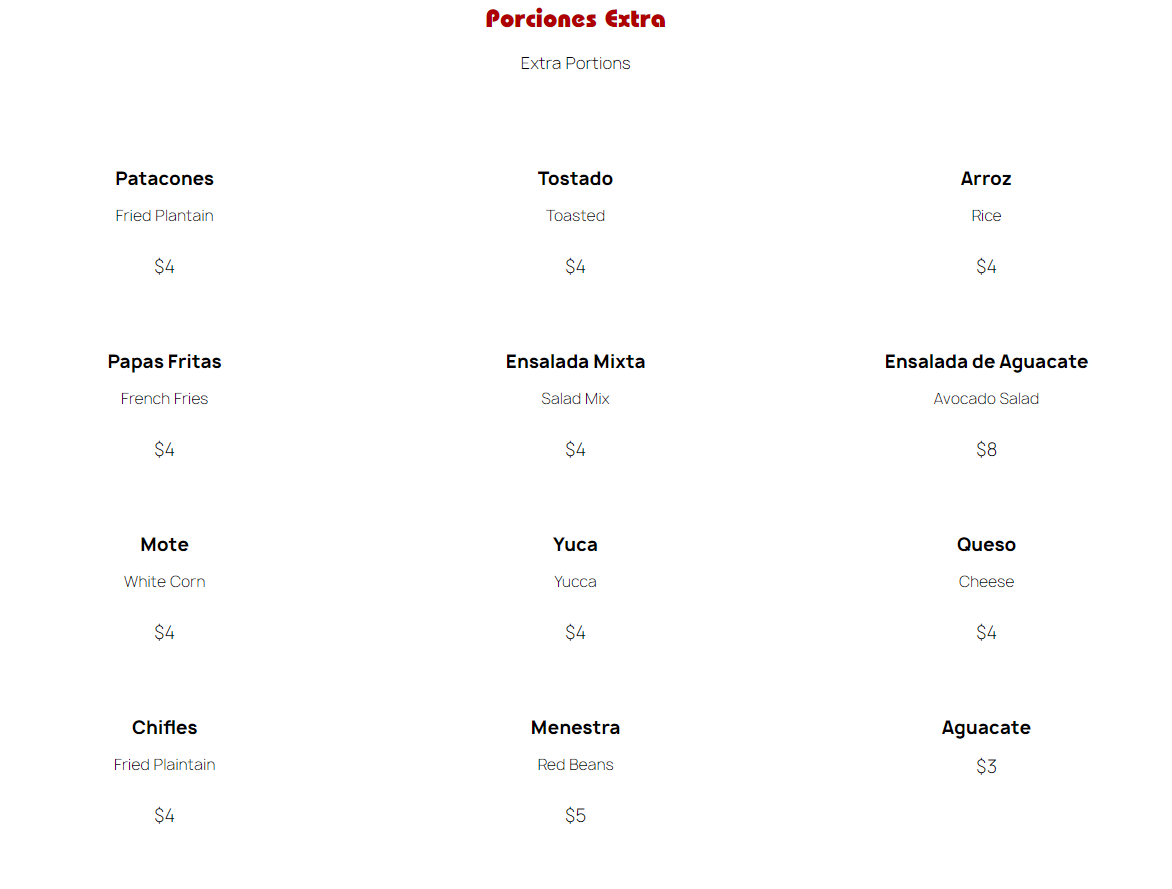Click the $3 Aguacate price

point(986,767)
